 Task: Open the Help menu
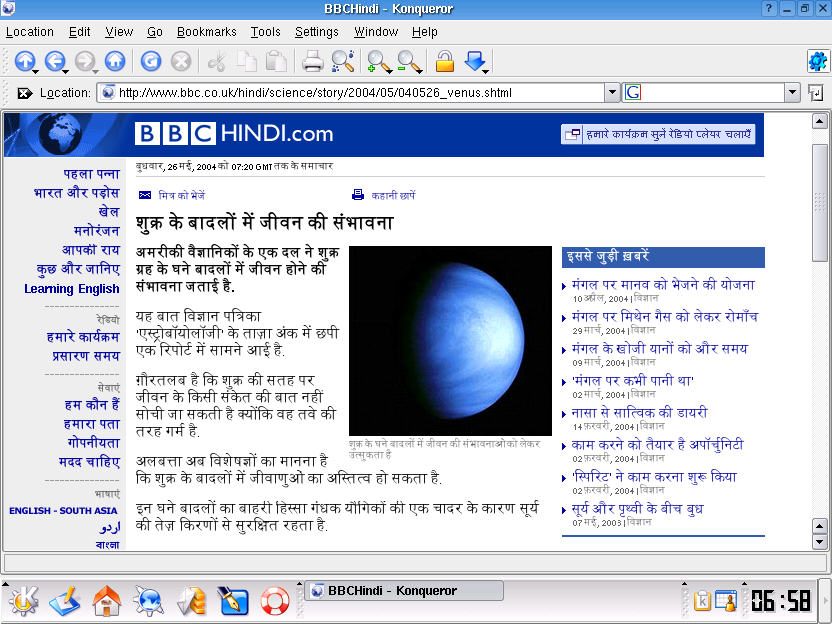pyautogui.click(x=424, y=32)
